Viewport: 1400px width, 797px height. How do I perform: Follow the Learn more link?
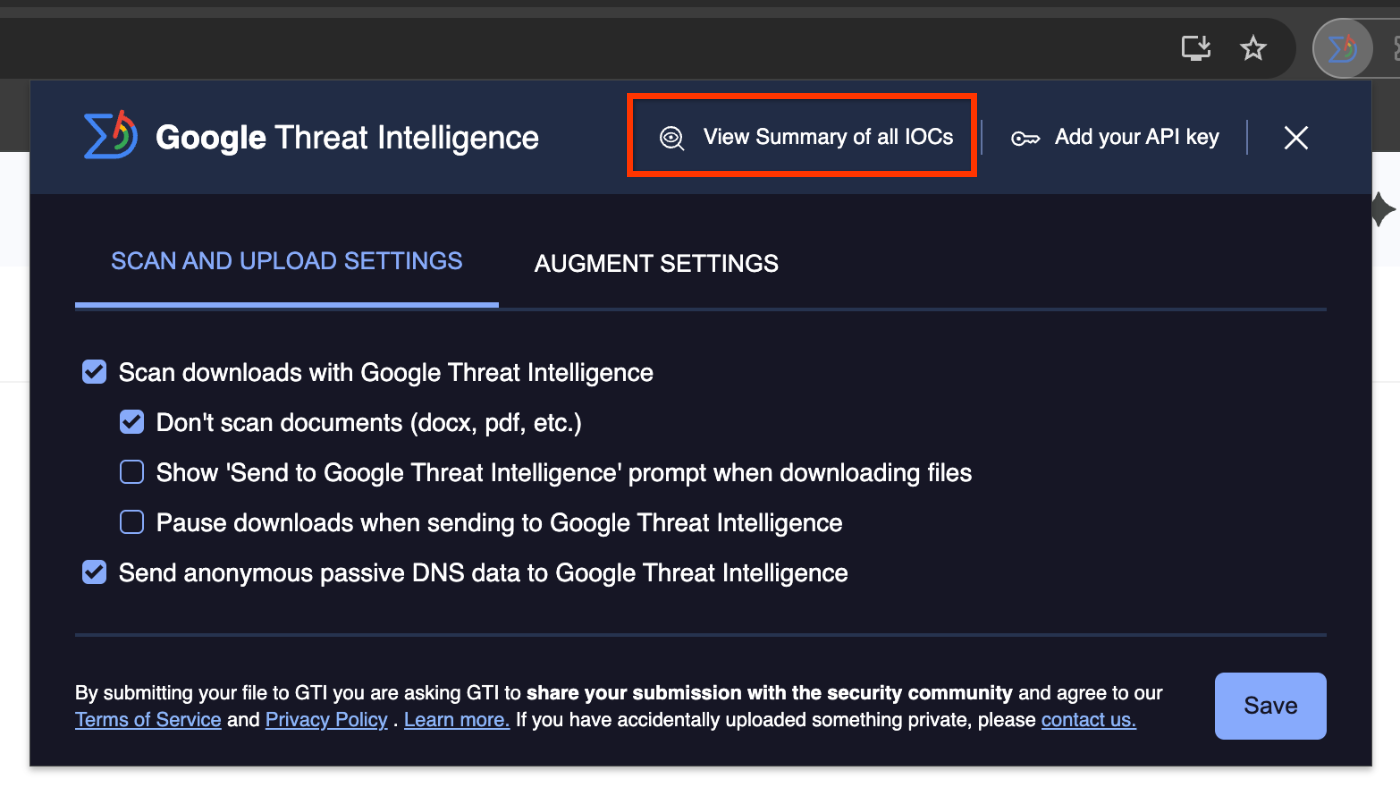457,720
